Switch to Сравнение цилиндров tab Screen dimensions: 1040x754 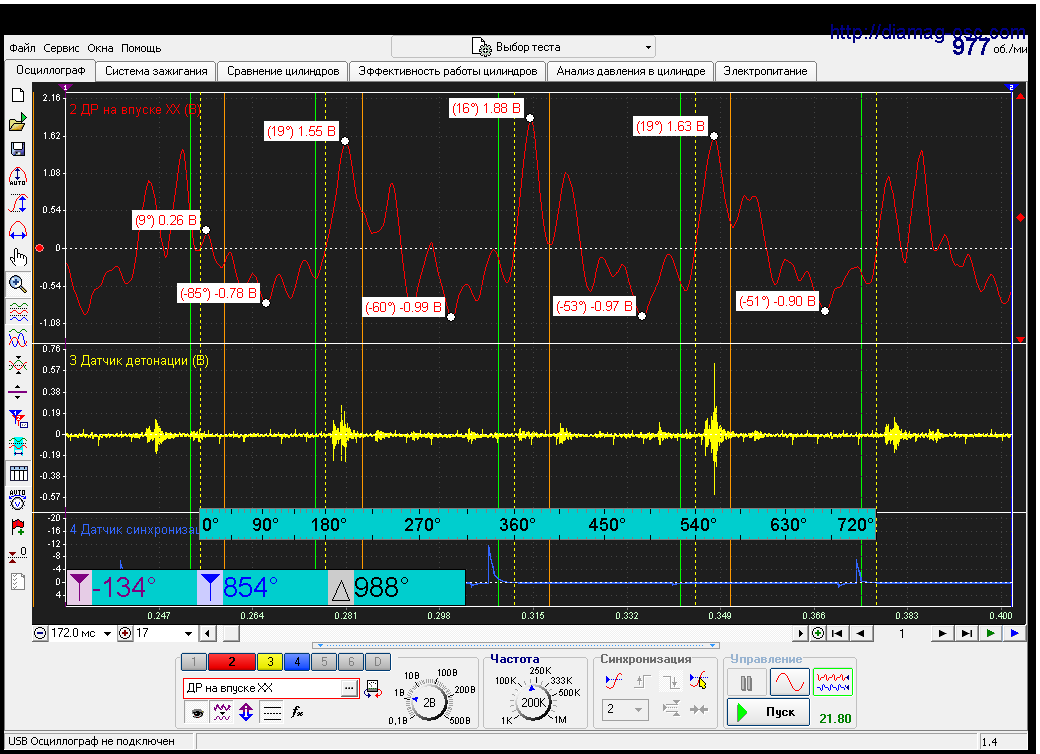(283, 71)
